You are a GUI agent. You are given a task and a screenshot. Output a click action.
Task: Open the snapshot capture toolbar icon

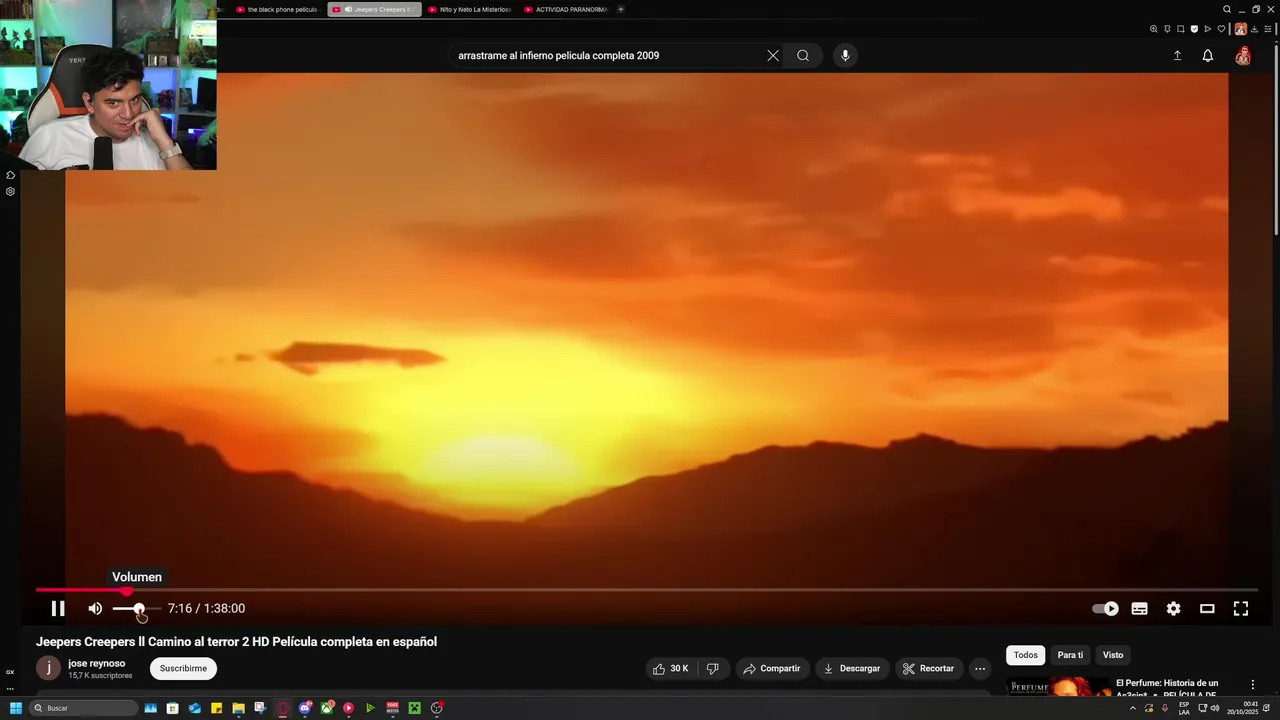tap(1180, 29)
